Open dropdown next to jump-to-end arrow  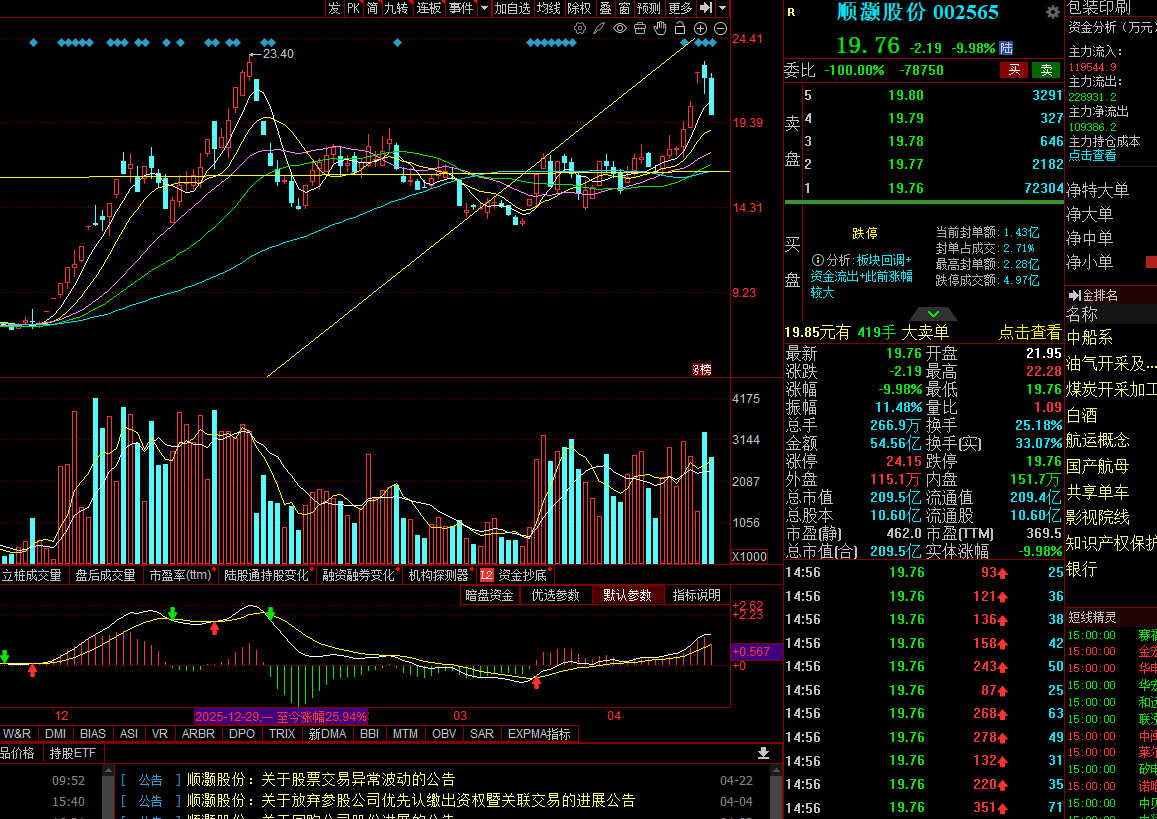click(722, 8)
